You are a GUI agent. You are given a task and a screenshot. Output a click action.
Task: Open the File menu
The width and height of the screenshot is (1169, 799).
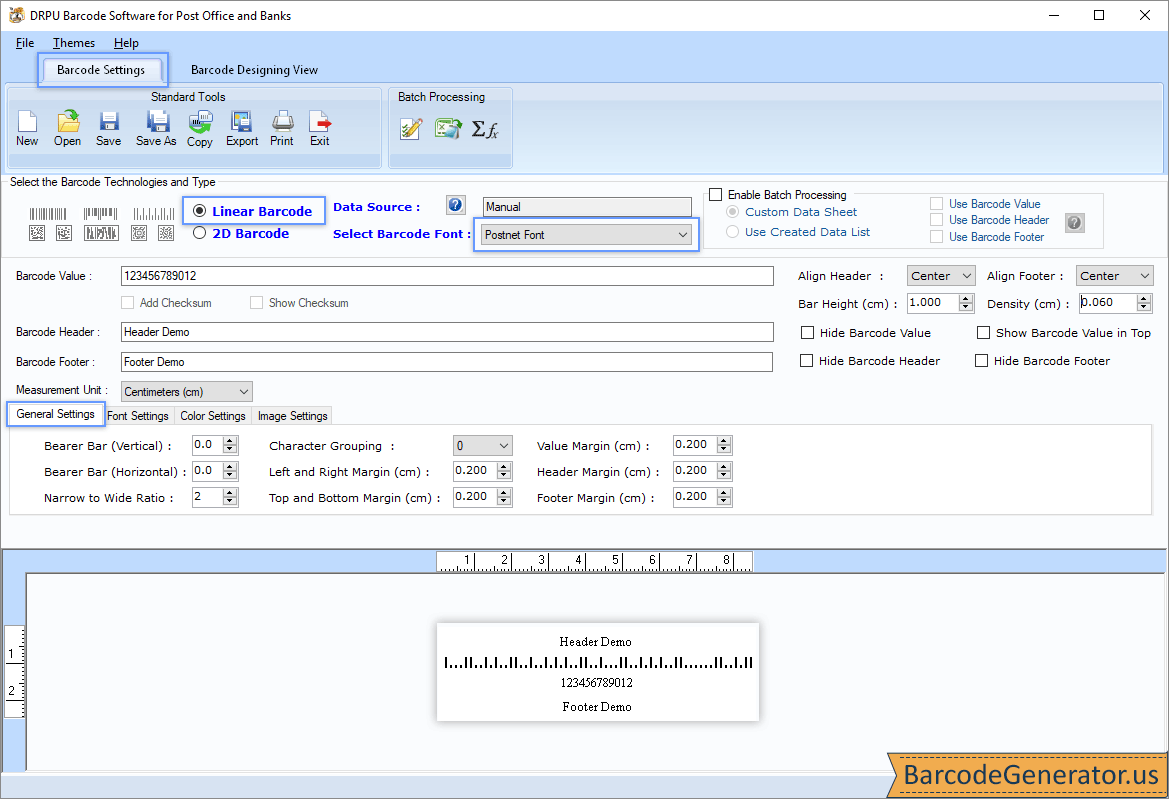[25, 42]
